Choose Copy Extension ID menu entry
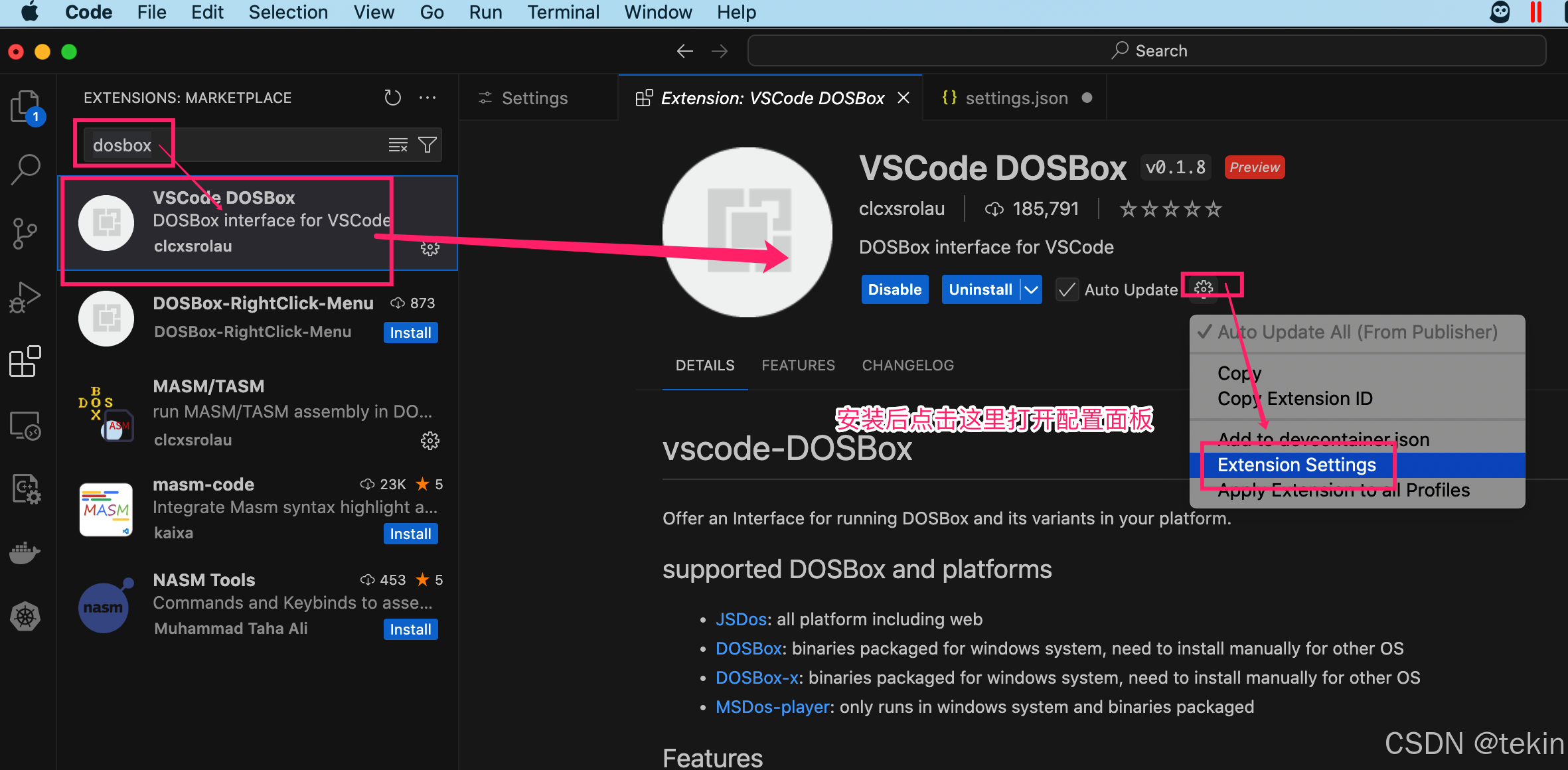 tap(1357, 398)
